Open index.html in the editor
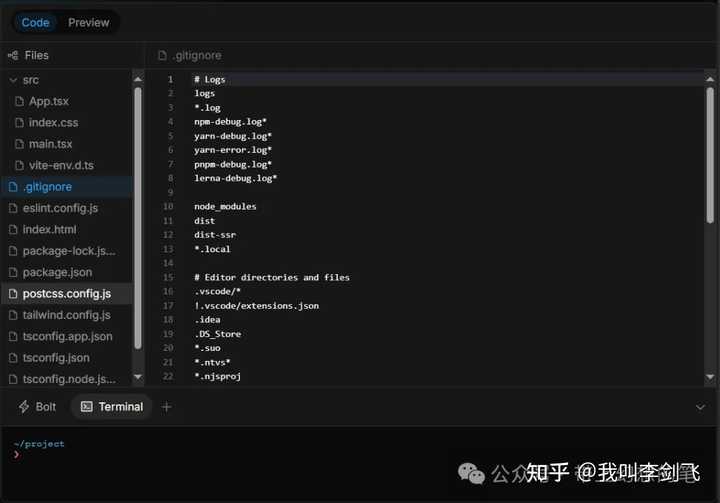This screenshot has width=720, height=503. [x=49, y=229]
